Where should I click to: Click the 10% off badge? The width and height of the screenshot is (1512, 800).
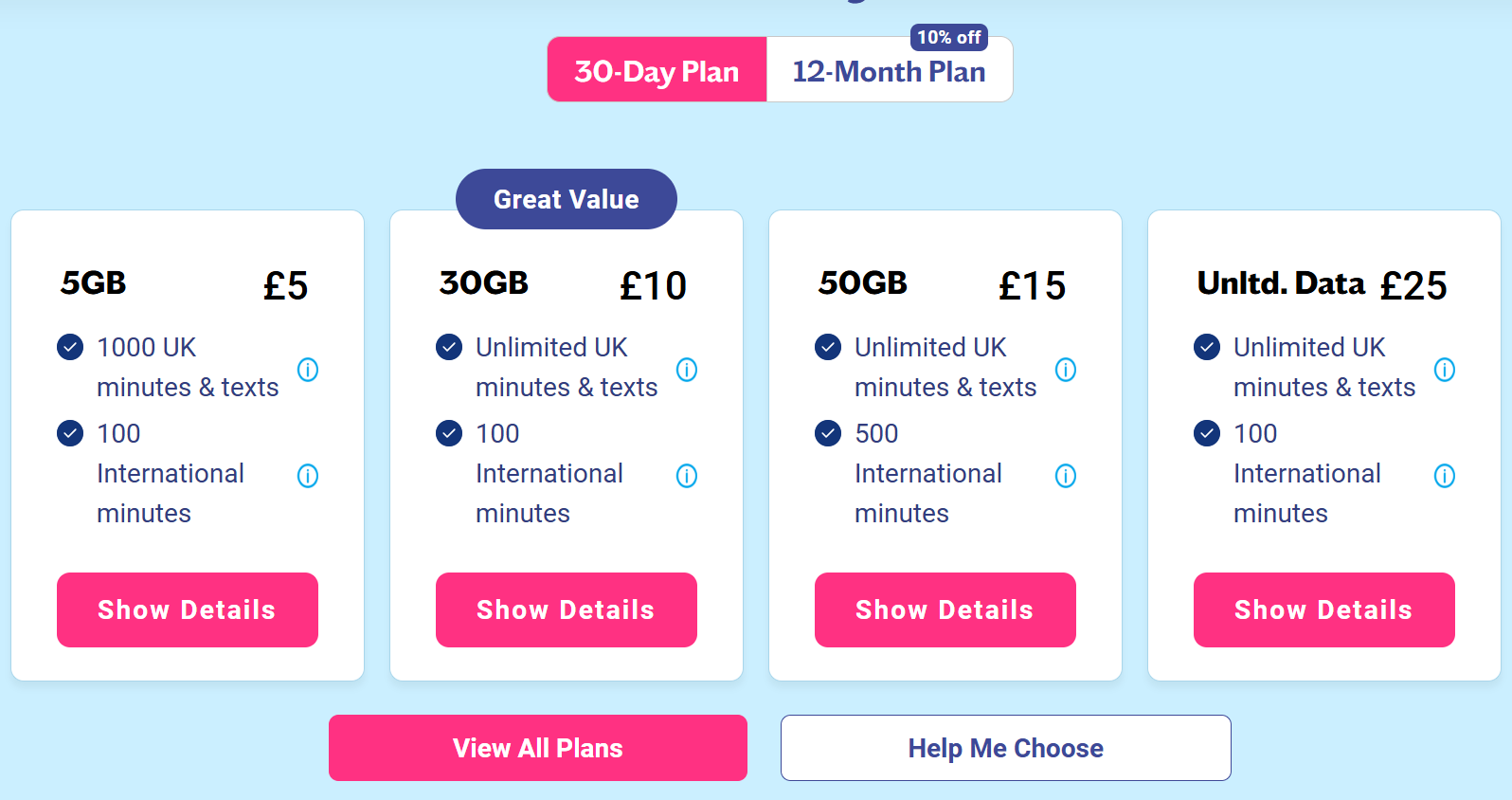click(948, 37)
